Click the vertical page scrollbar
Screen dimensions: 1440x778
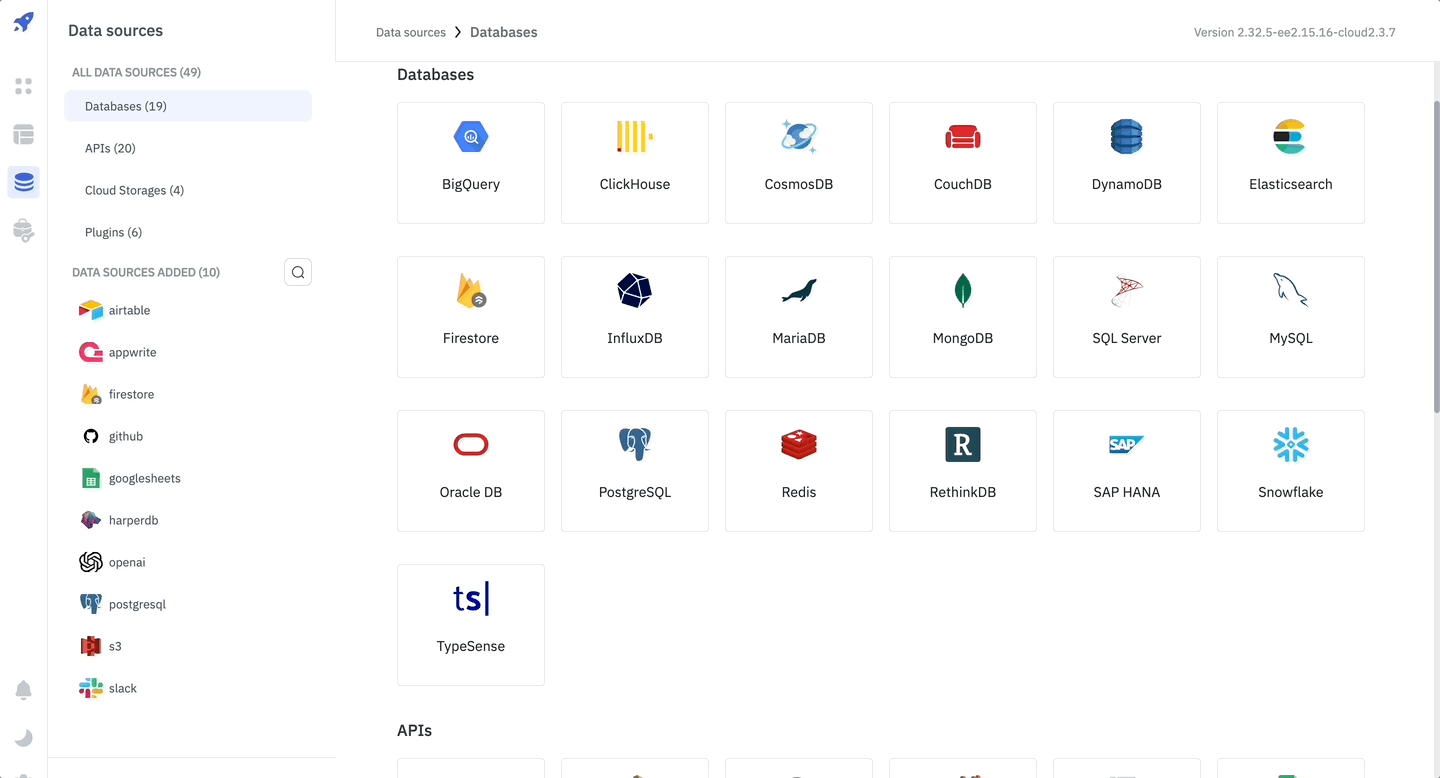point(1436,250)
